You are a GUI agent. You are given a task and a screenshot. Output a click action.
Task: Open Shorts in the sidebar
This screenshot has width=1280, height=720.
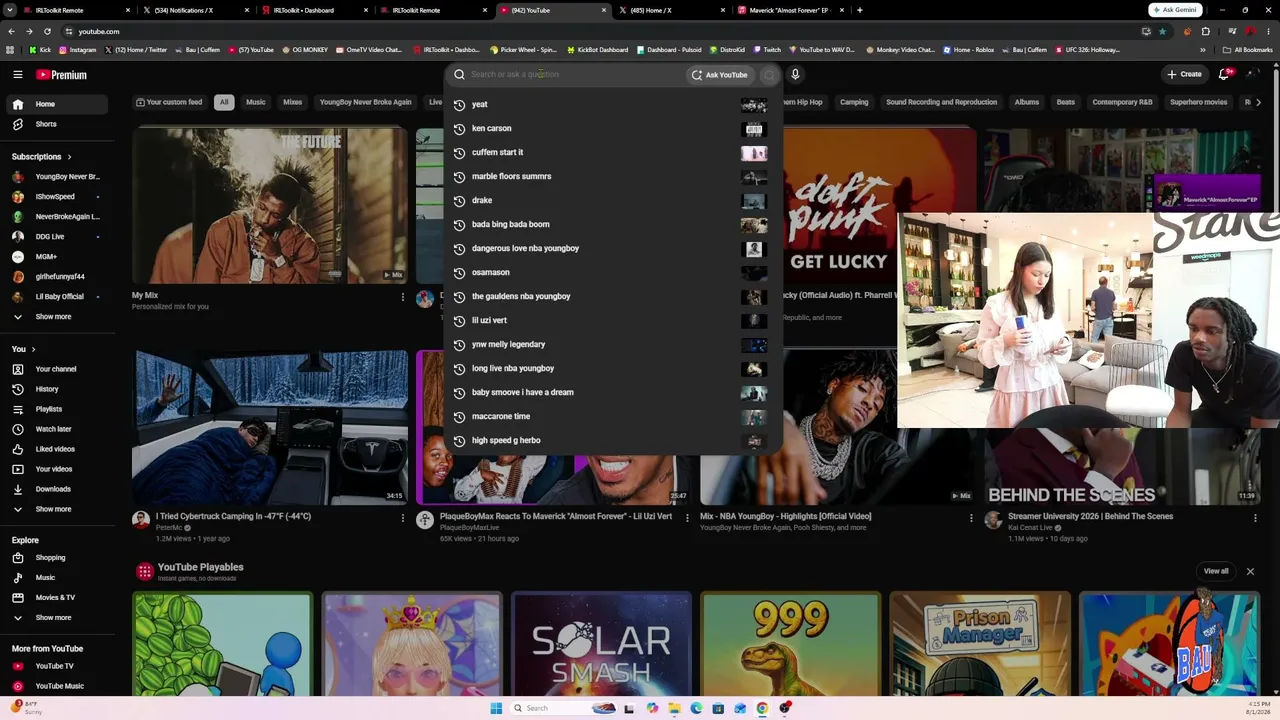pos(57,124)
